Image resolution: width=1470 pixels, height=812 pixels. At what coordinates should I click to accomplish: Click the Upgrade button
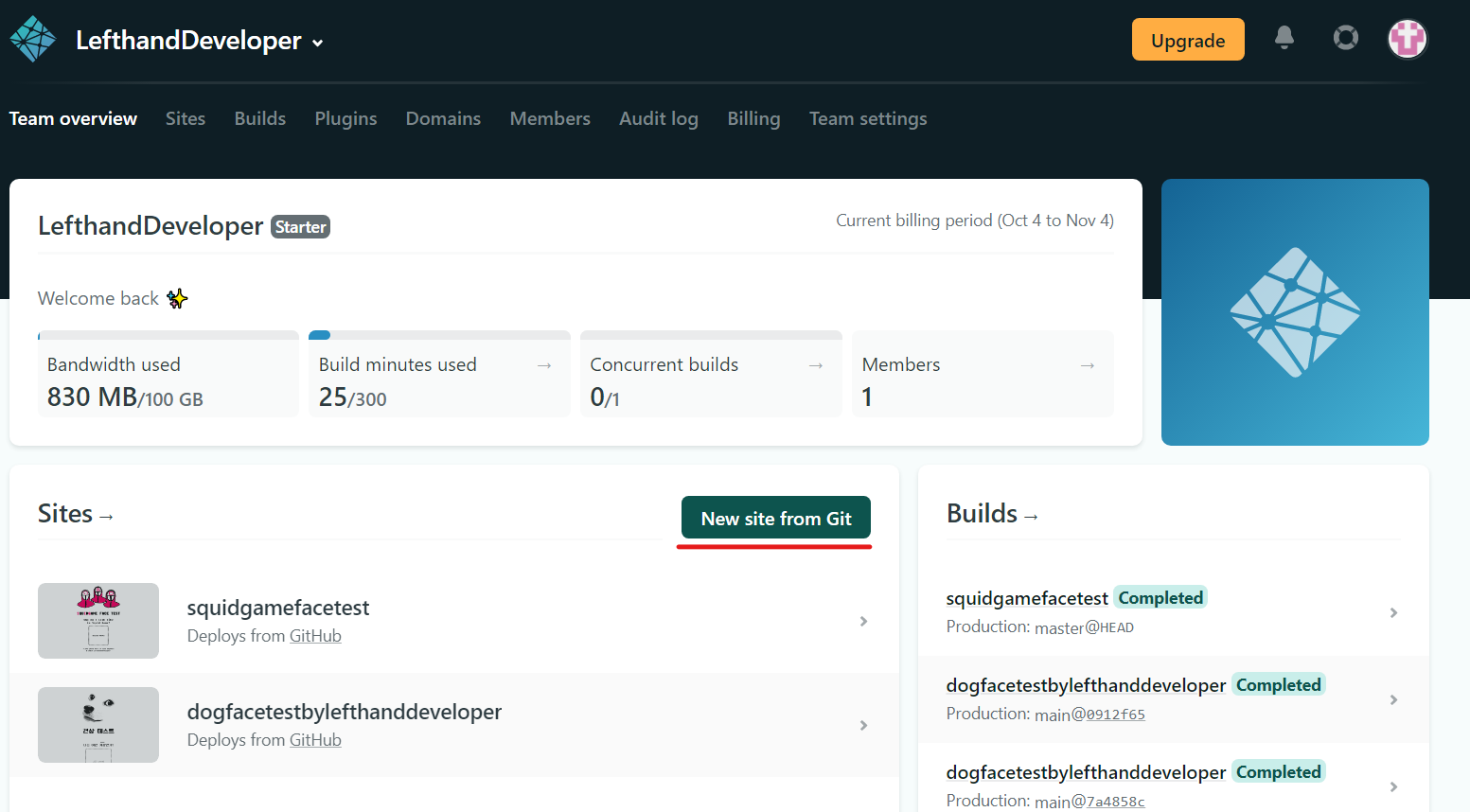pyautogui.click(x=1188, y=40)
